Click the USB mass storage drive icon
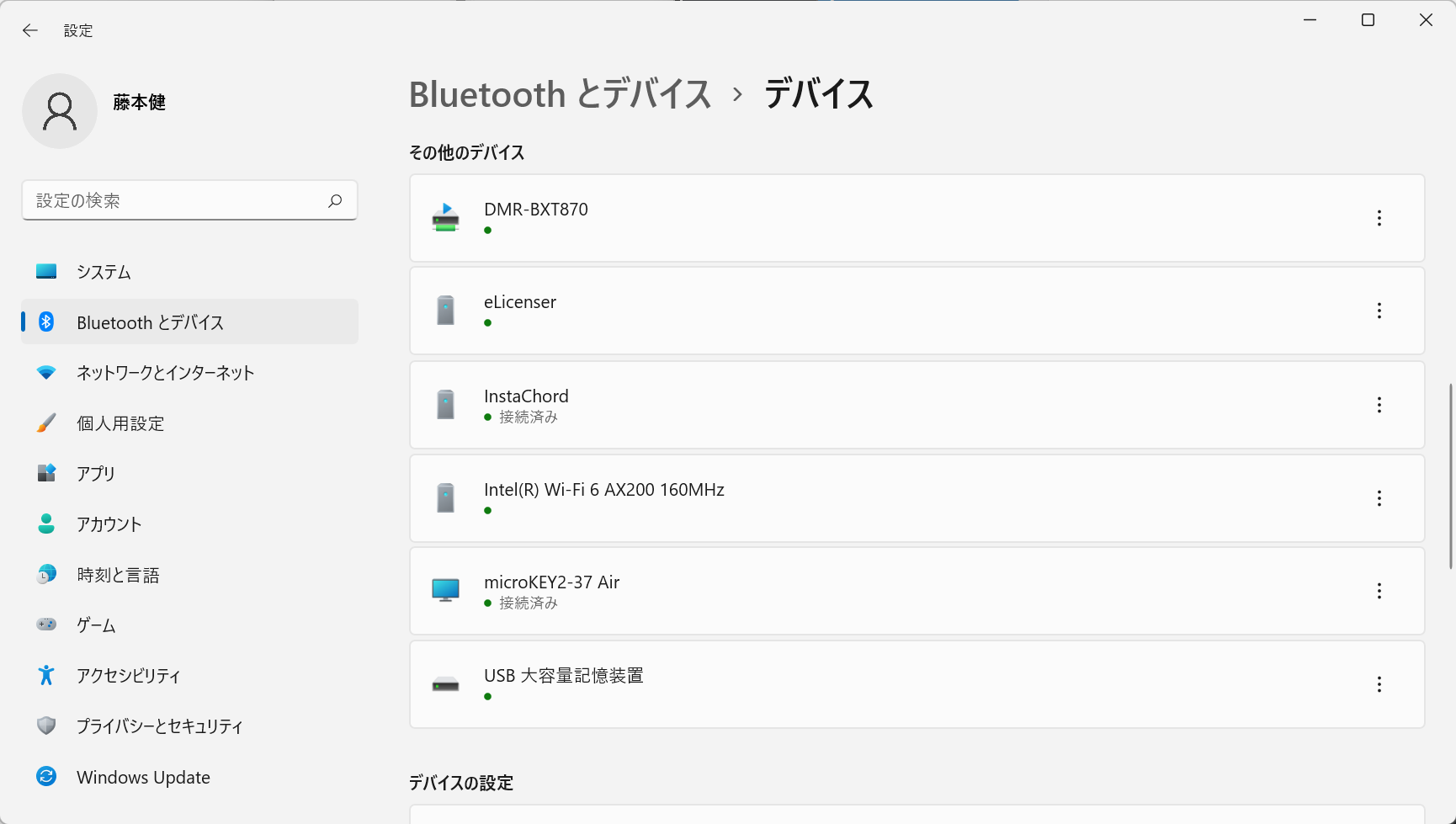1456x824 pixels. coord(445,684)
